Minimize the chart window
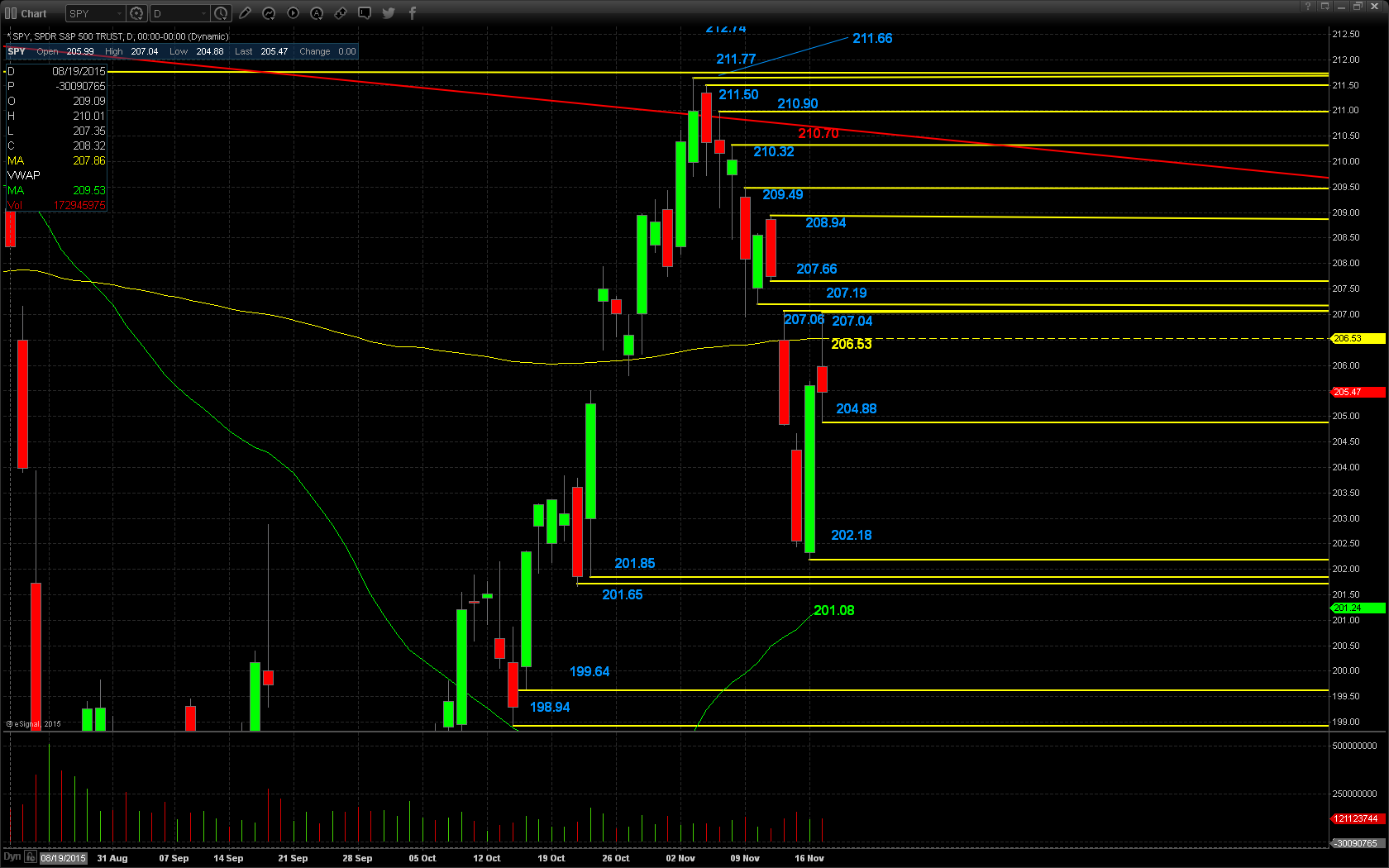 pyautogui.click(x=1341, y=6)
